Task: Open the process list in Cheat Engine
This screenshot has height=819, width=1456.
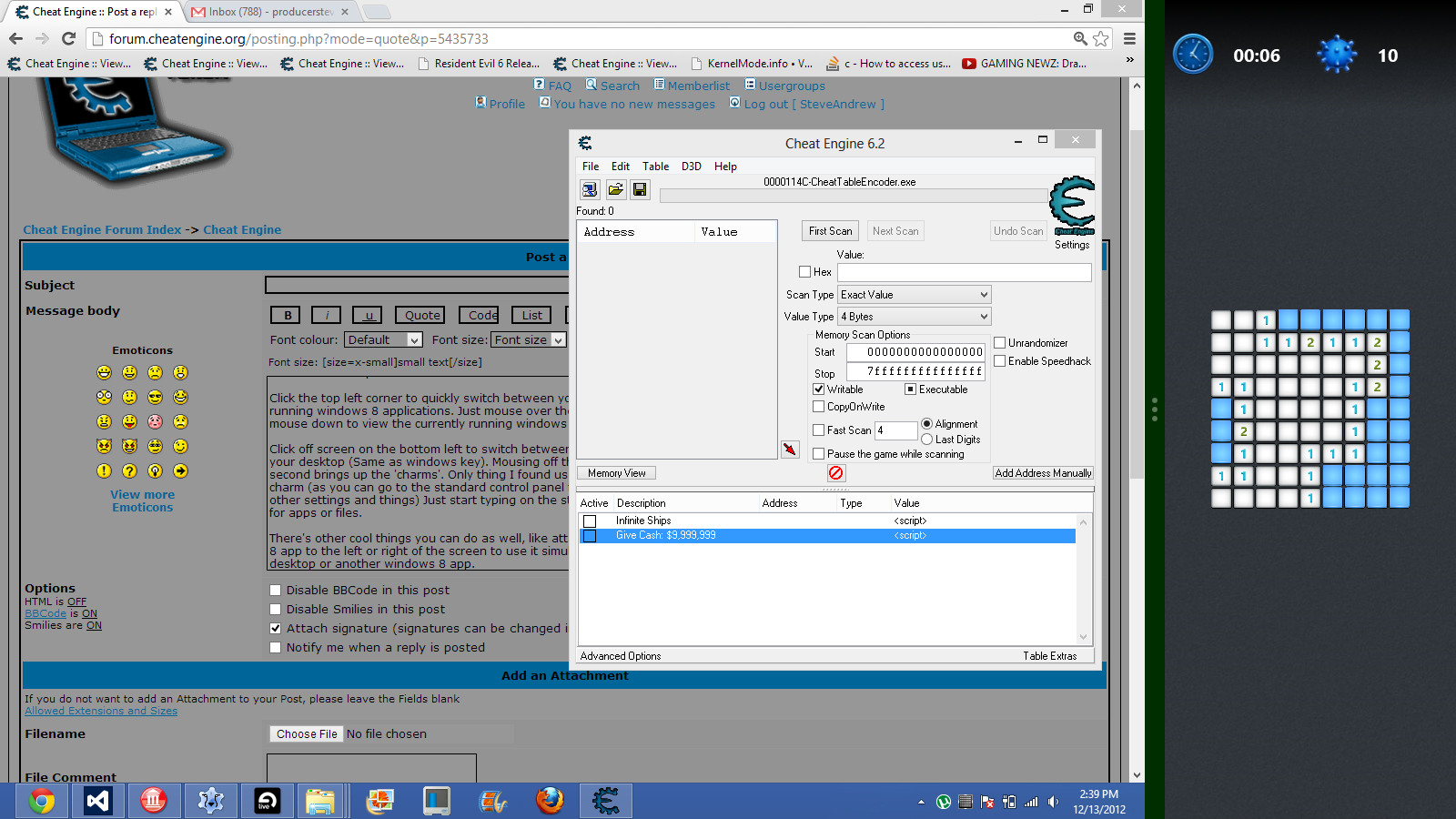Action: [x=589, y=189]
